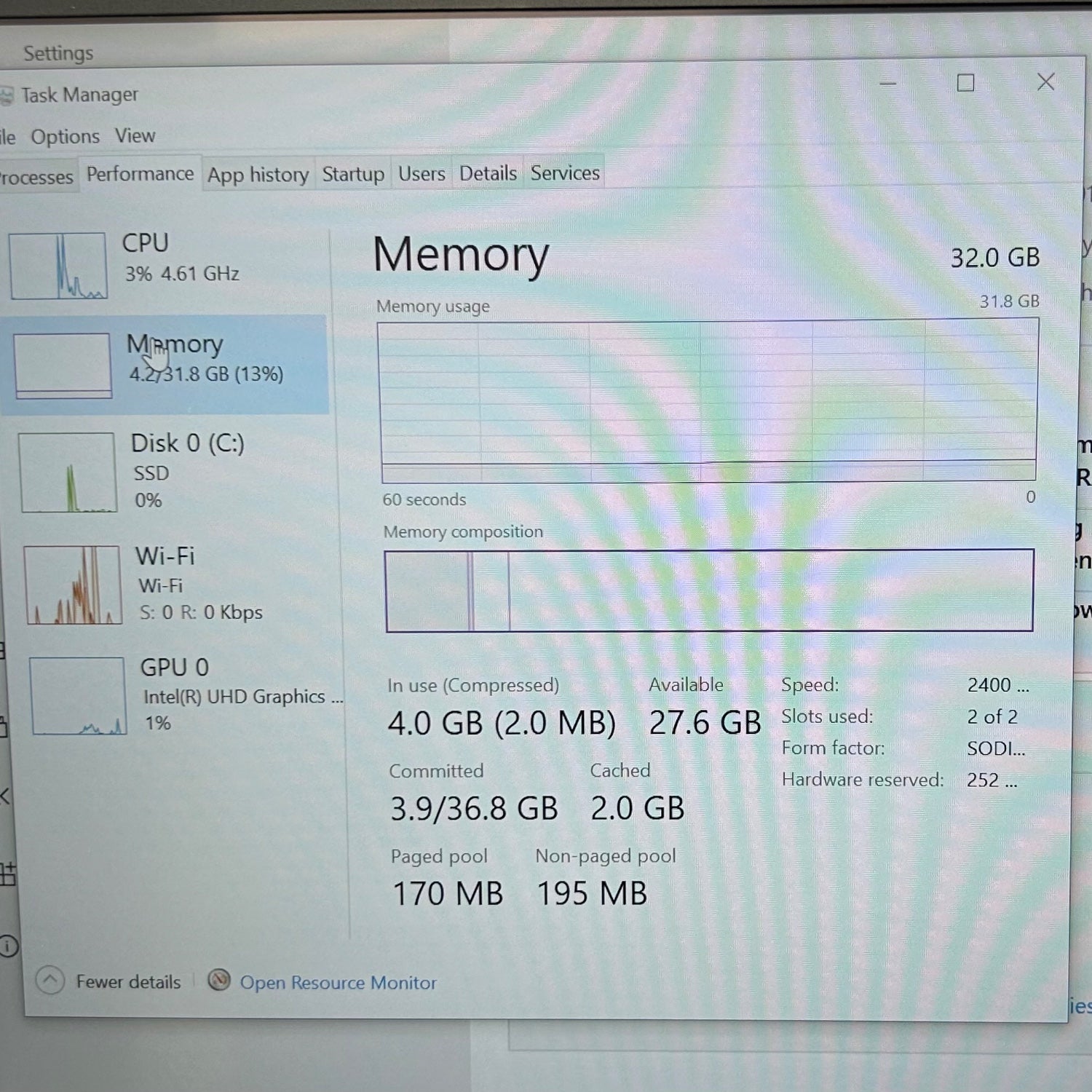
Task: Open the Details tab
Action: pyautogui.click(x=488, y=173)
